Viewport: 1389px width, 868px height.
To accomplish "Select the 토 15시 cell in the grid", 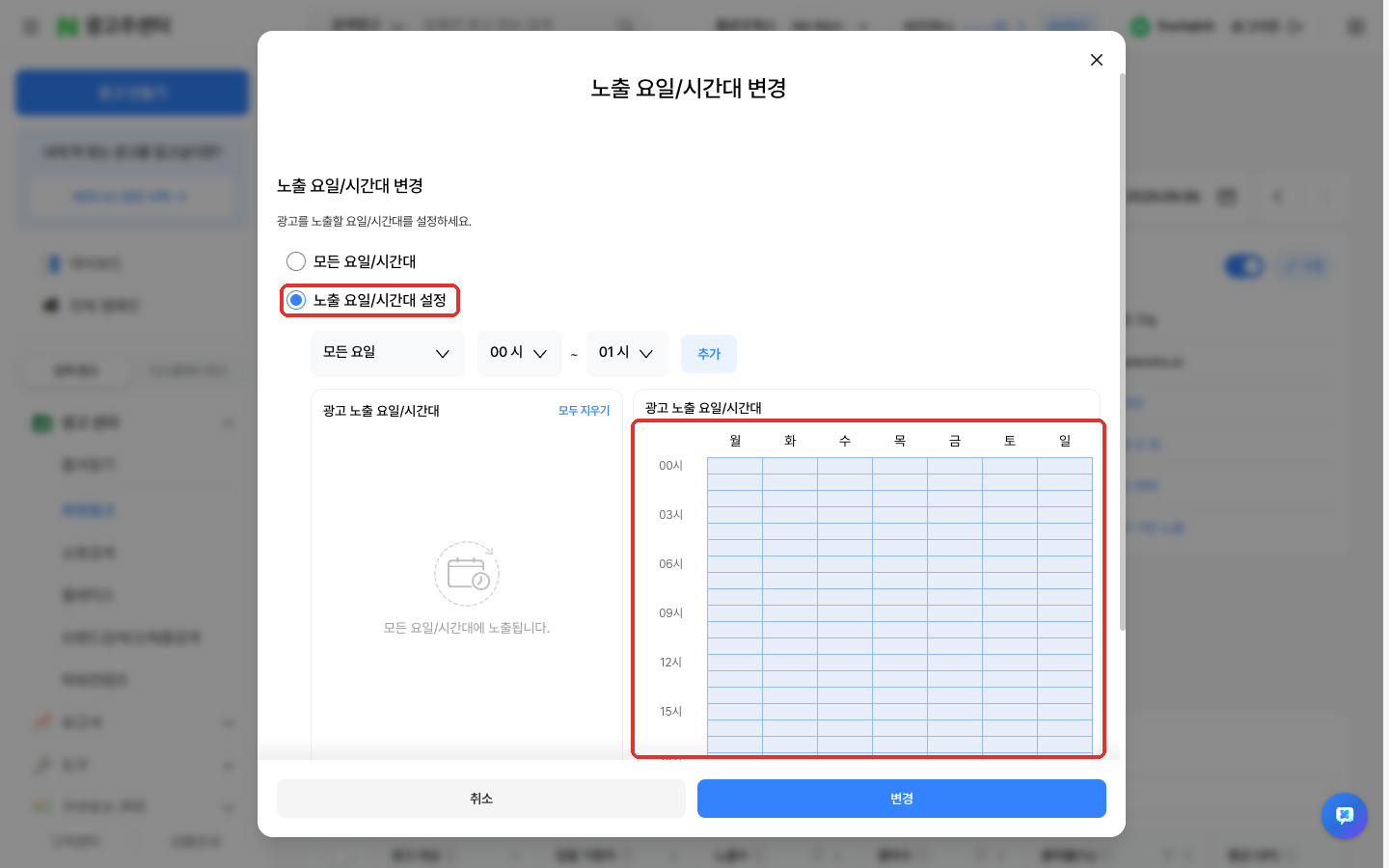I will click(x=1010, y=712).
